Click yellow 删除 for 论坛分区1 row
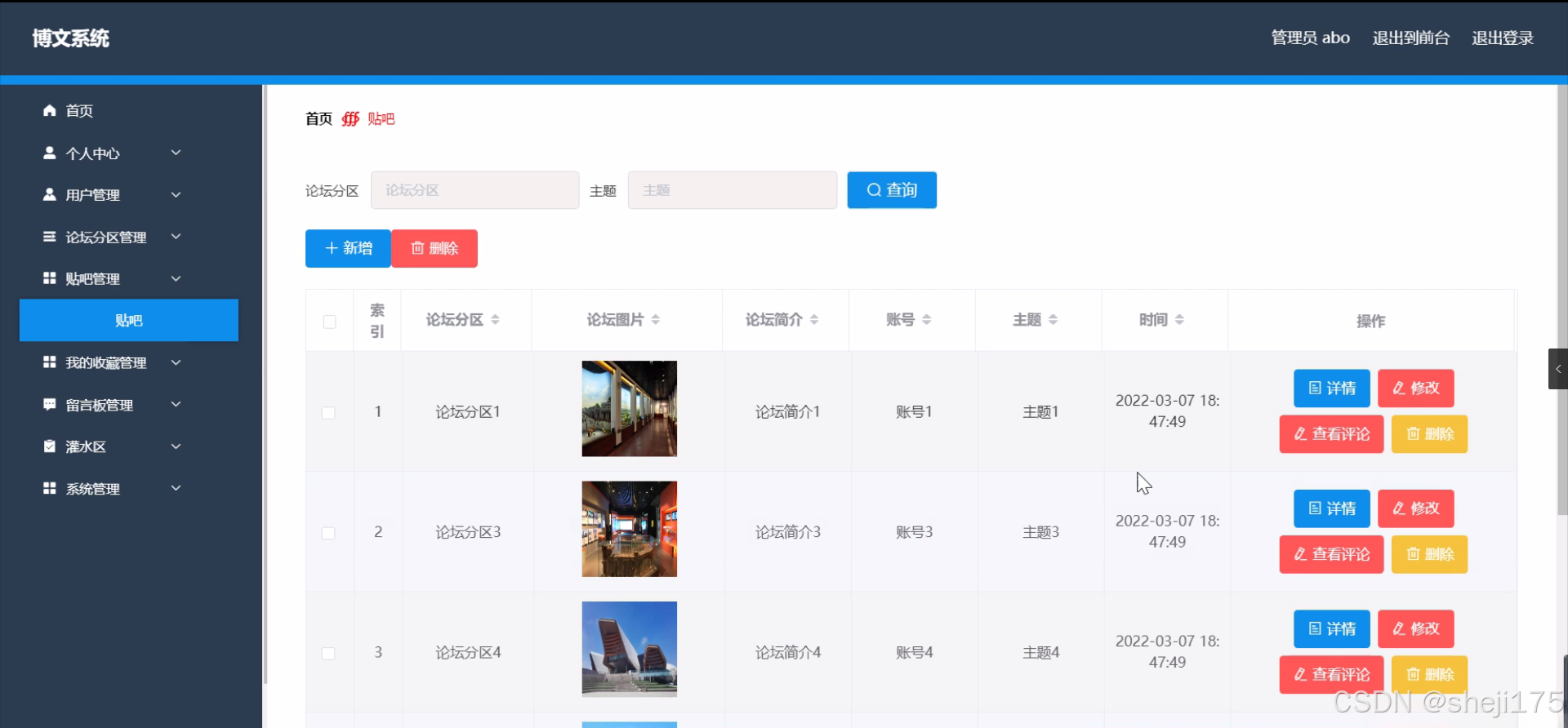This screenshot has height=728, width=1568. point(1429,434)
